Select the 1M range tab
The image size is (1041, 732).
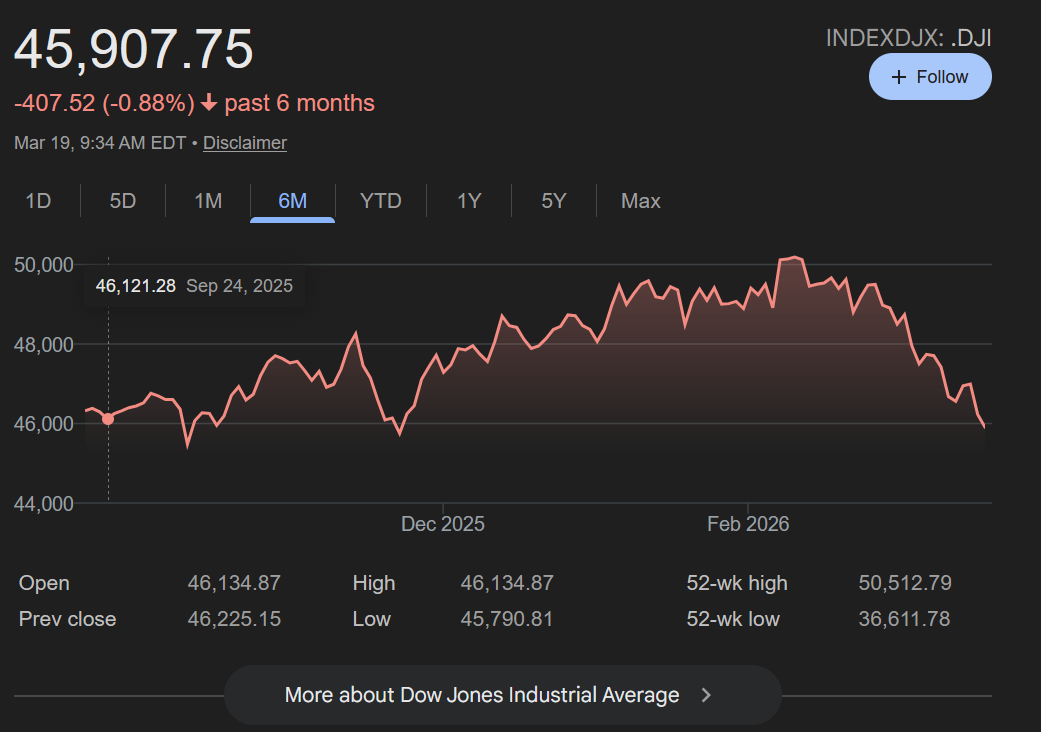click(208, 200)
